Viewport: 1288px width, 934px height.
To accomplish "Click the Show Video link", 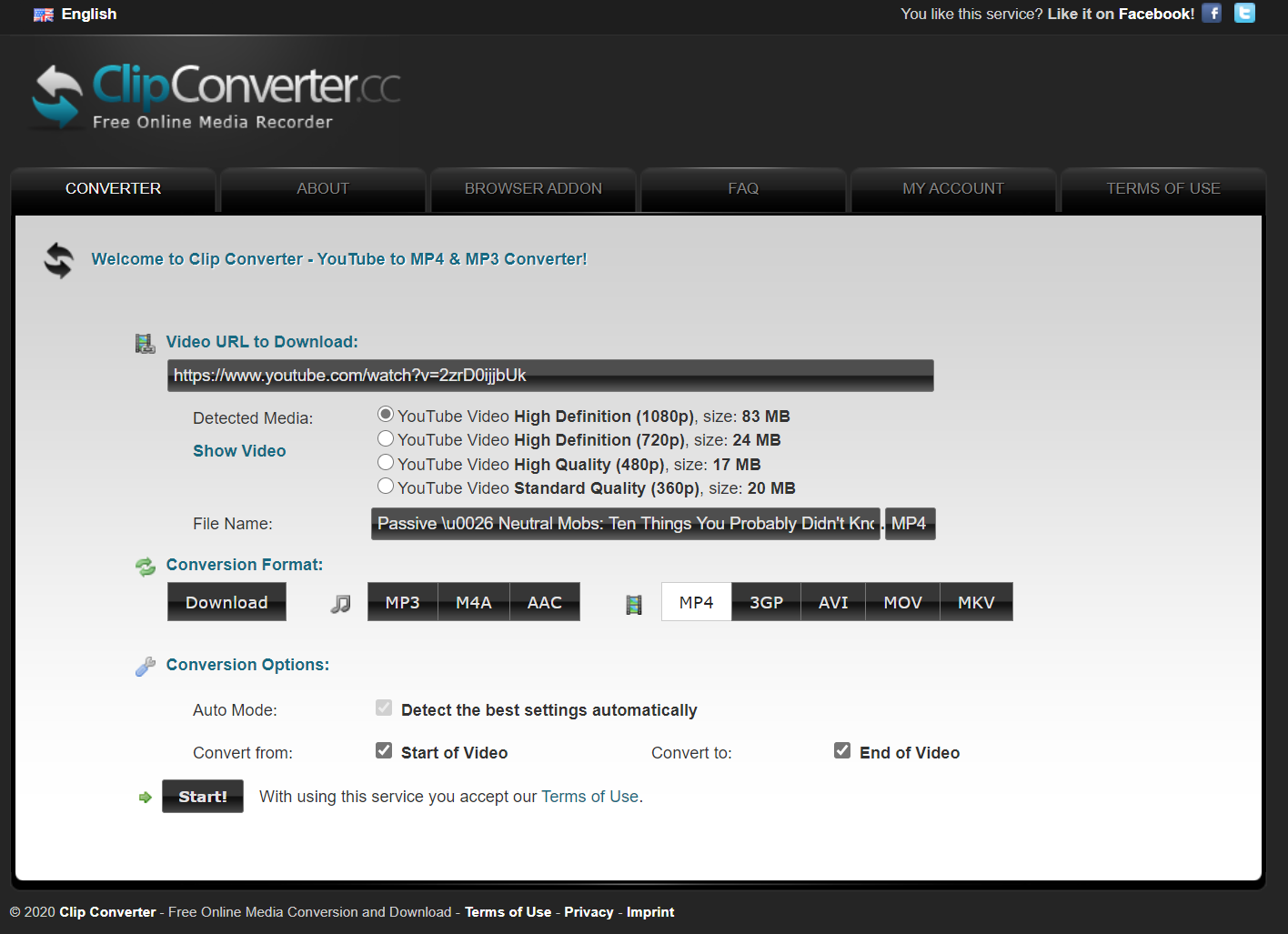I will pos(239,451).
